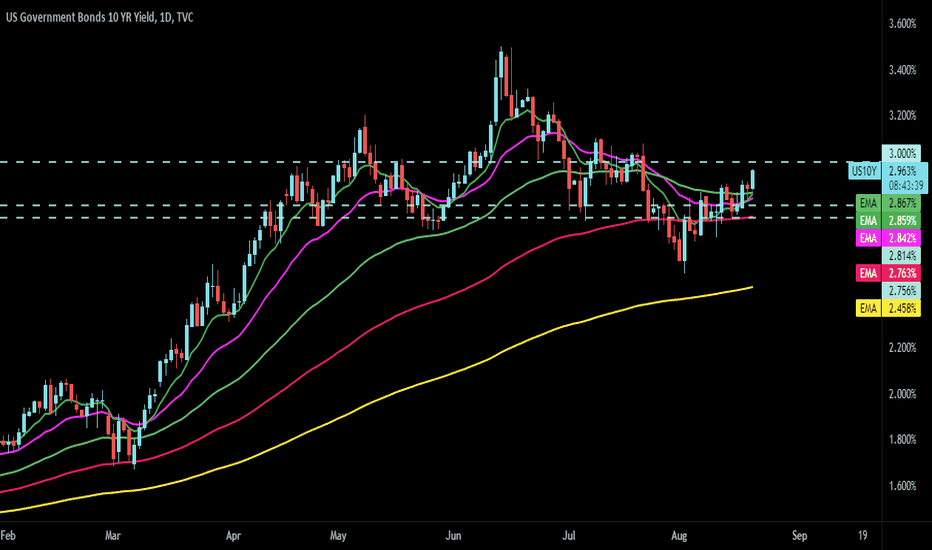Select the 3.000% horizontal line price label
932x550 pixels.
(x=902, y=154)
